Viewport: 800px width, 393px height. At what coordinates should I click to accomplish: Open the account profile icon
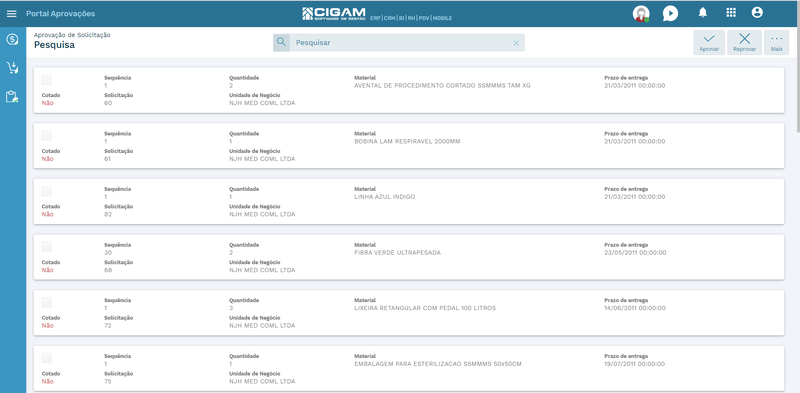[x=757, y=13]
